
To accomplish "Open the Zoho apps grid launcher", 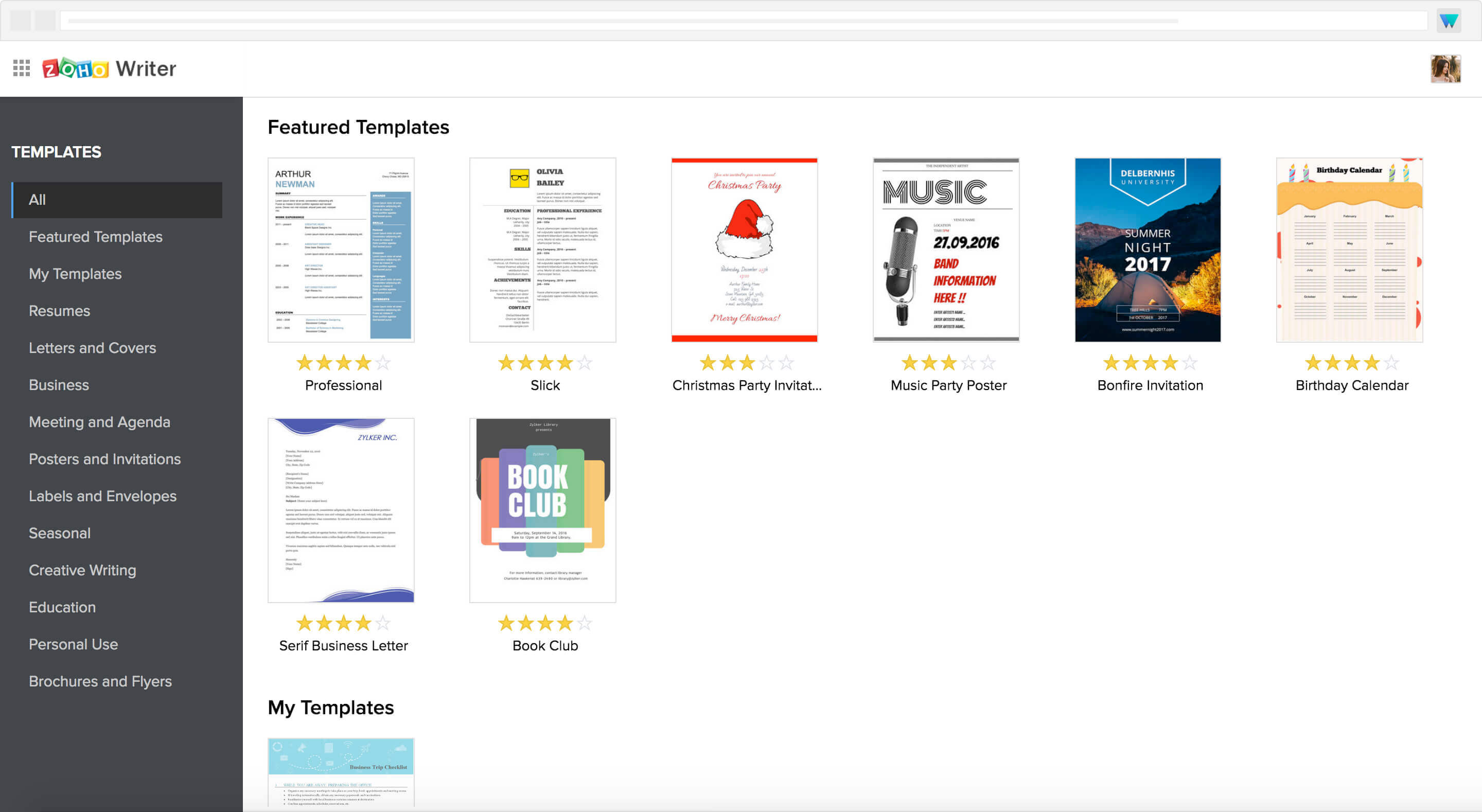I will point(21,68).
